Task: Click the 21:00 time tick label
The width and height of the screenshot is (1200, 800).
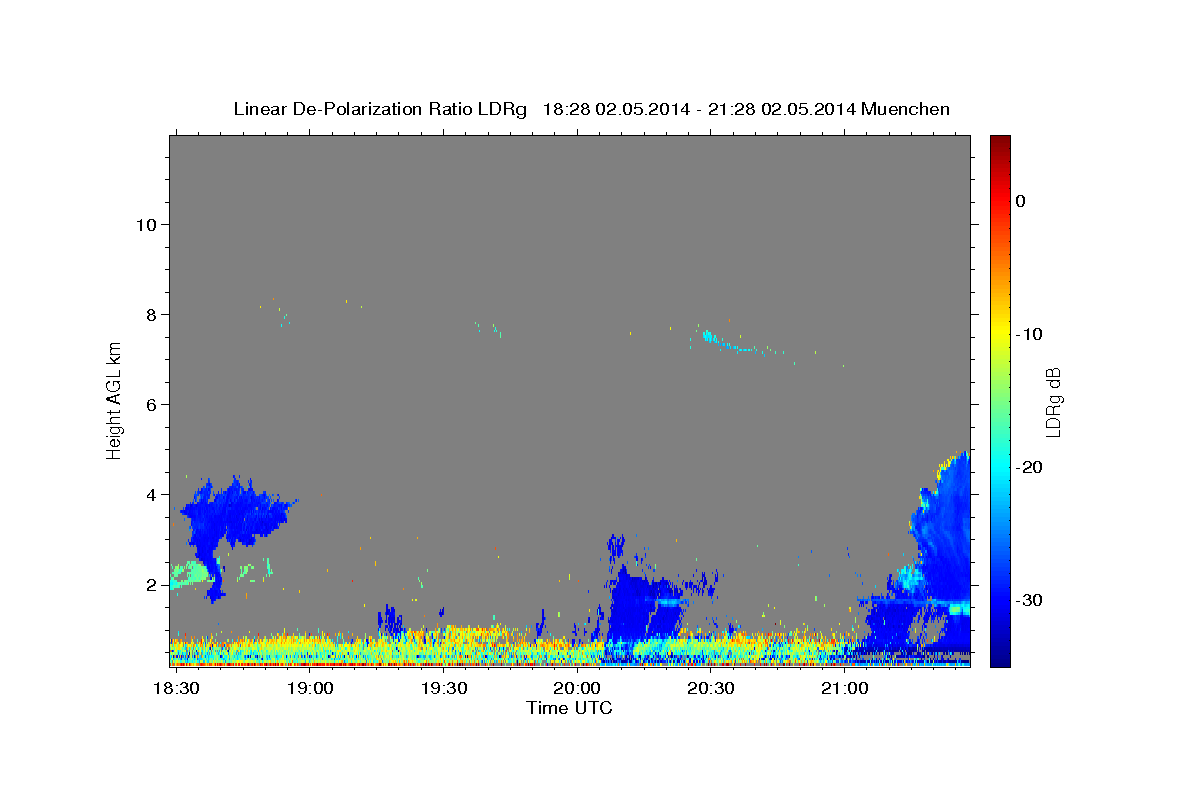Action: click(844, 688)
